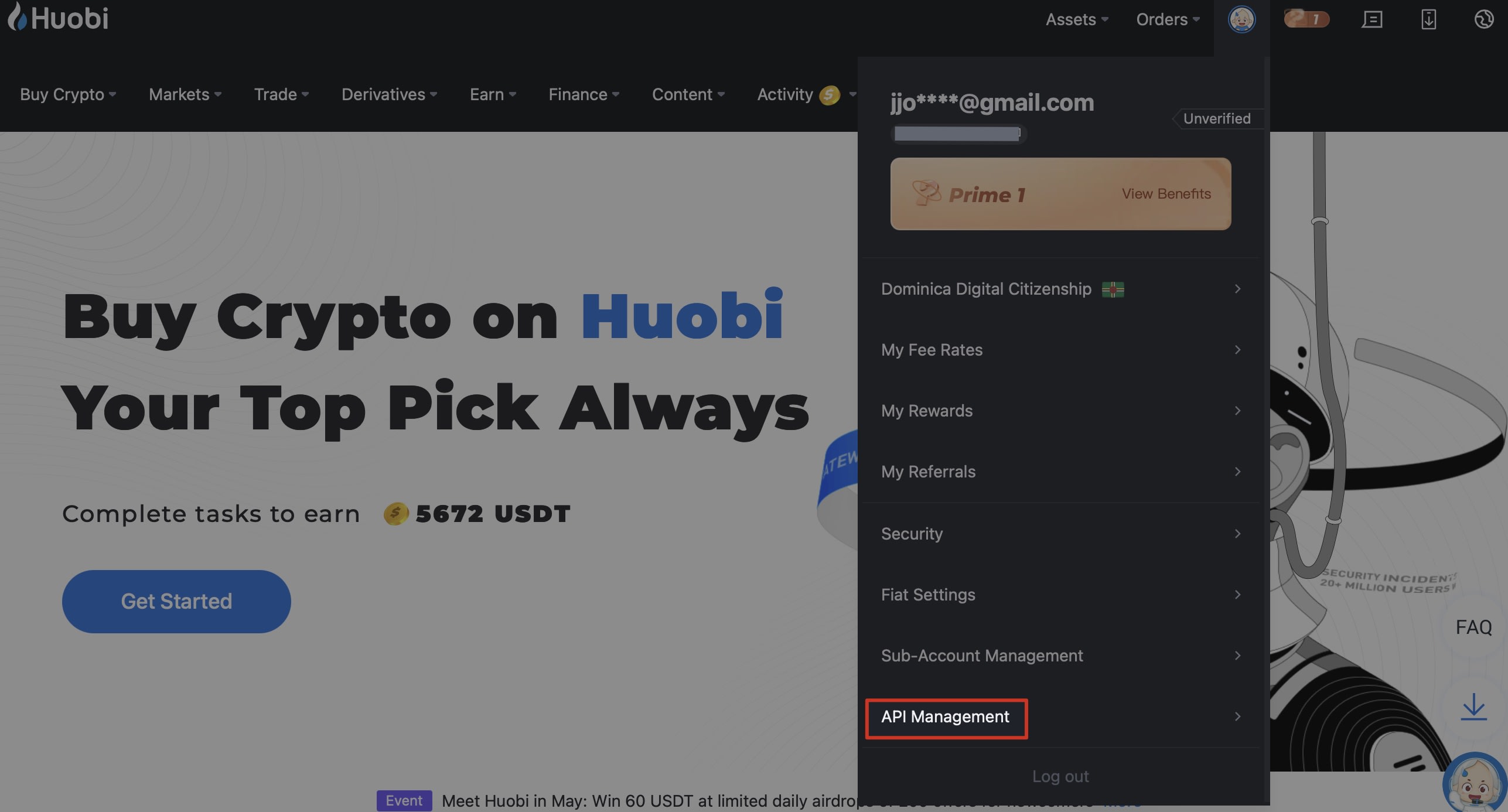Click View Benefits on Prime card
Viewport: 1508px width, 812px height.
1166,194
